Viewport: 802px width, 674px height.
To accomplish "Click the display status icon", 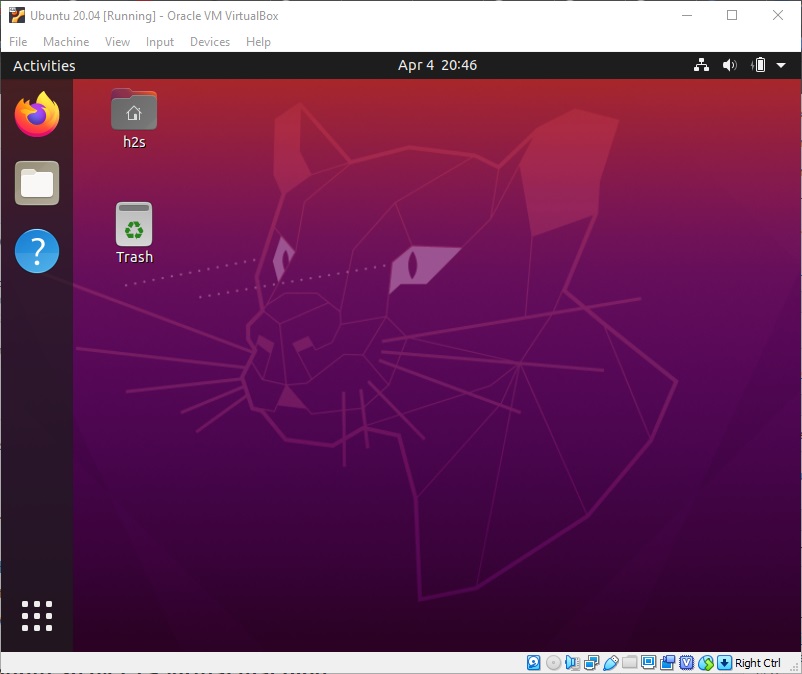I will [x=648, y=662].
